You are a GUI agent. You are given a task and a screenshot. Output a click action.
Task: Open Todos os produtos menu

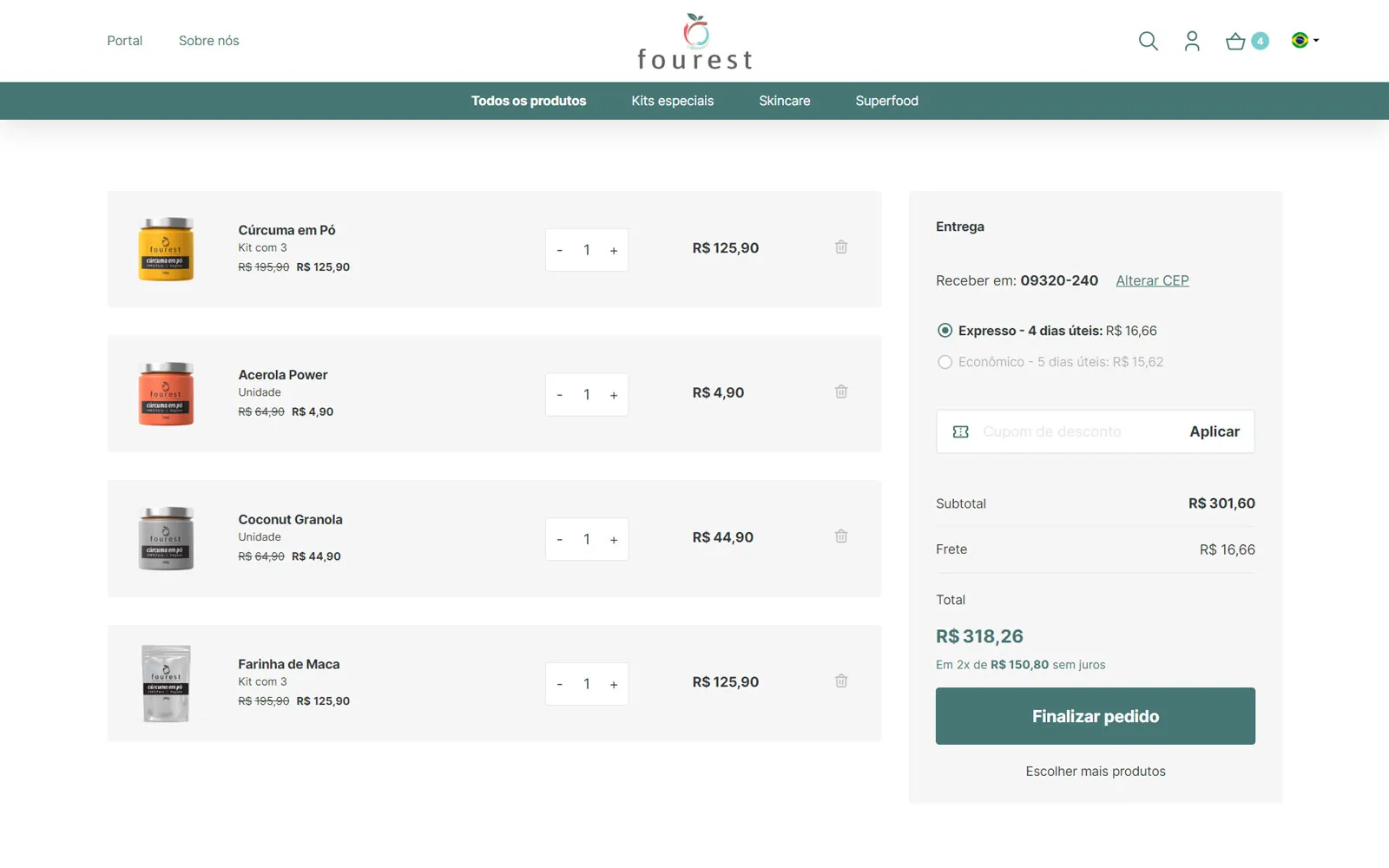529,101
